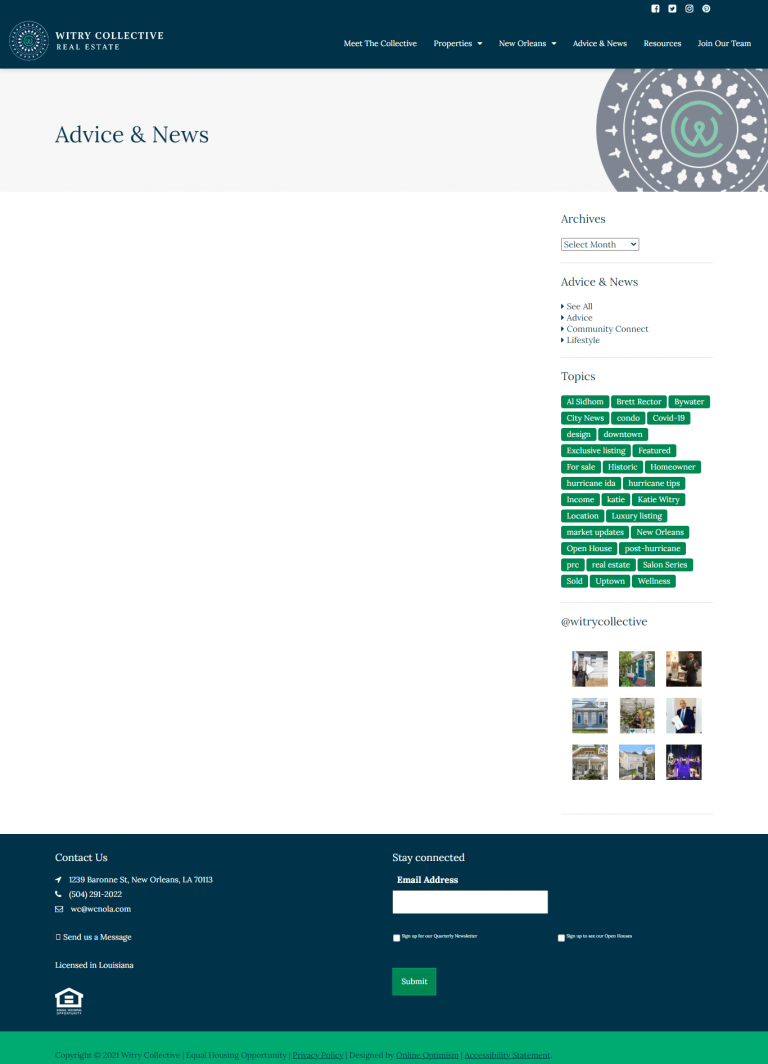768x1064 pixels.
Task: Open the Select Month archives dropdown
Action: pyautogui.click(x=600, y=244)
